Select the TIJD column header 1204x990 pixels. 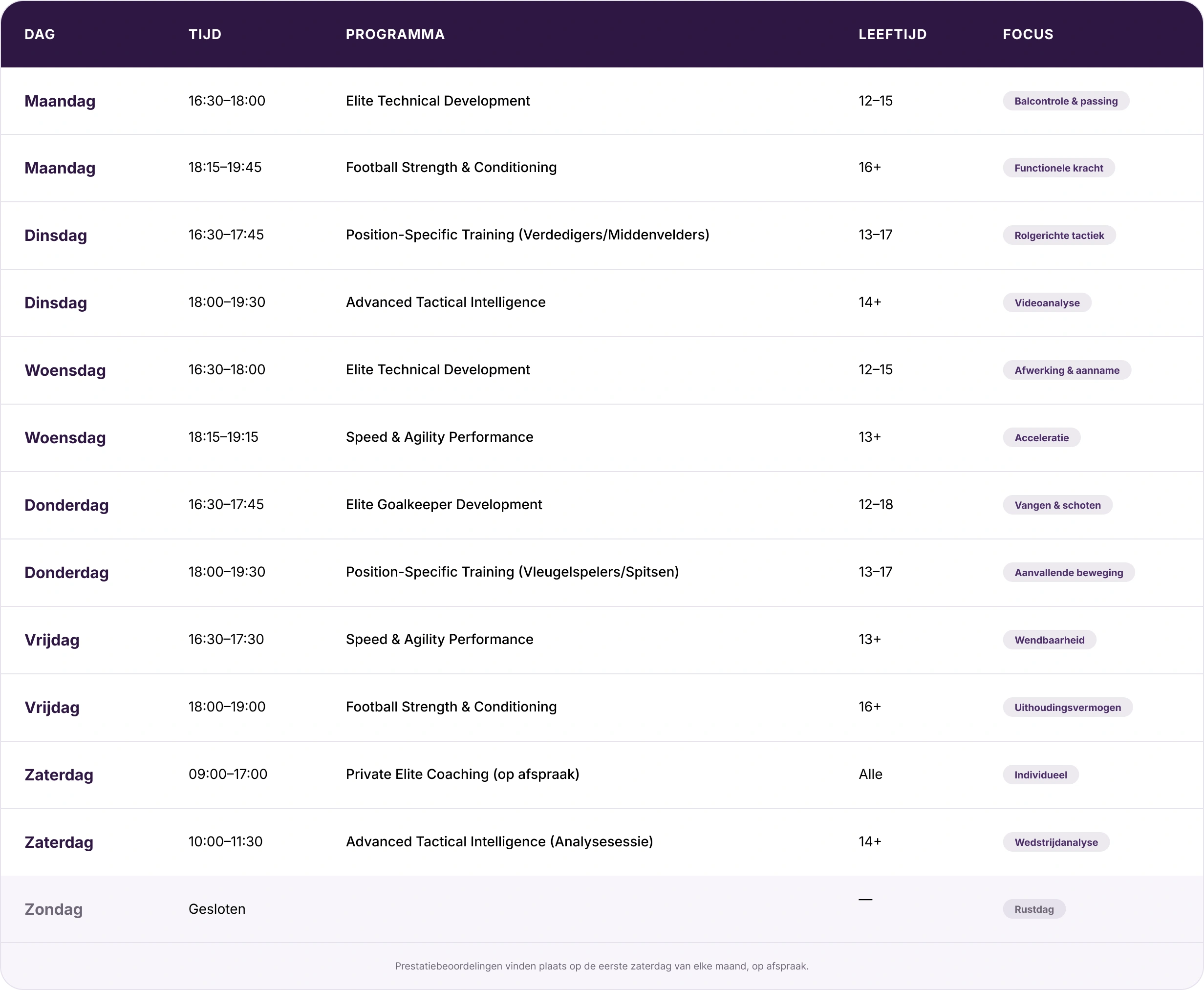tap(205, 34)
